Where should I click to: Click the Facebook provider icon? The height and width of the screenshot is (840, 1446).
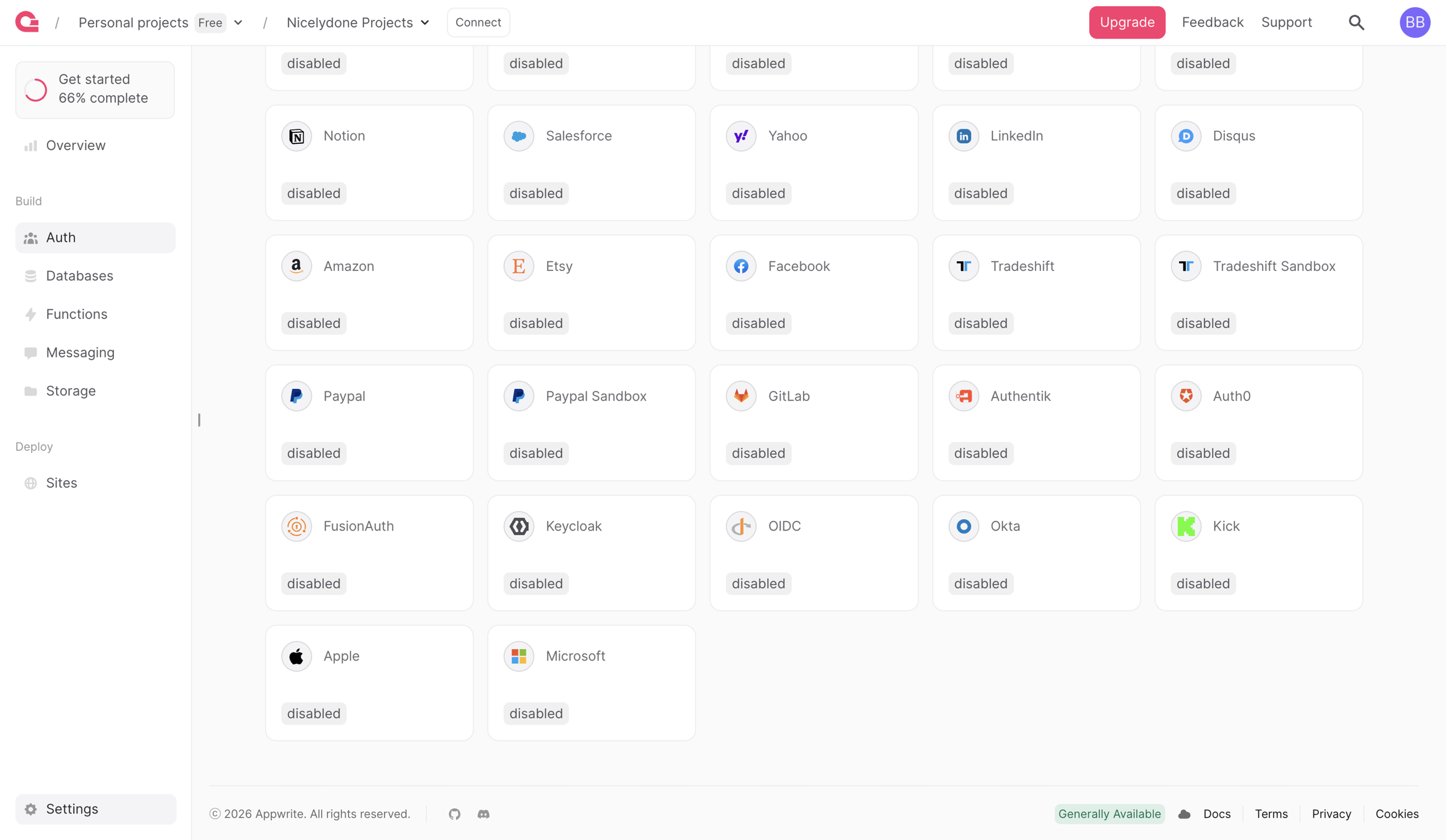tap(741, 266)
